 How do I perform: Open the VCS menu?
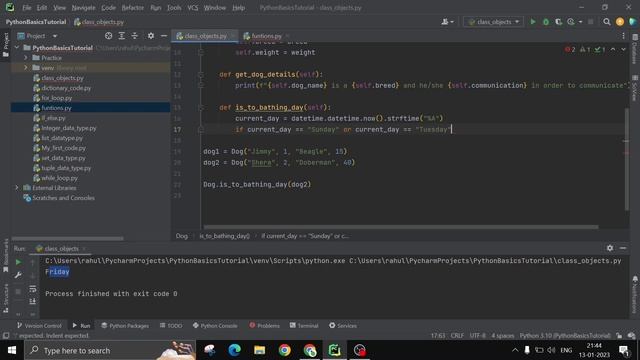tap(193, 8)
